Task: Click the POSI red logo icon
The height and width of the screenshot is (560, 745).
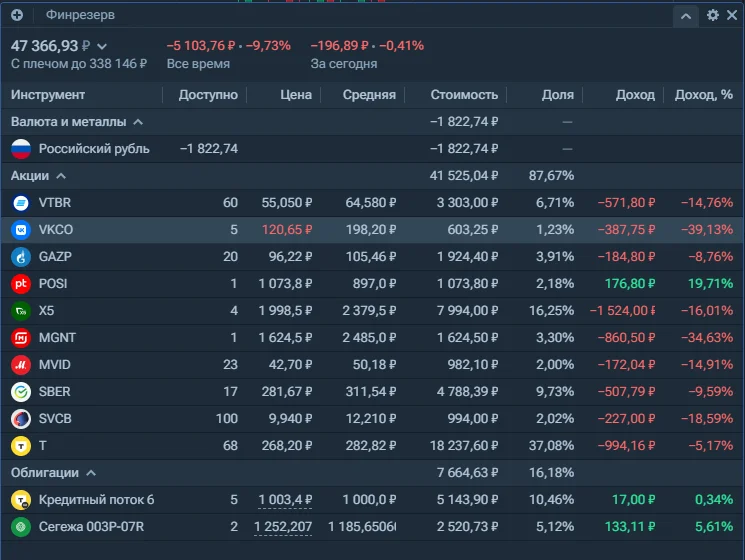Action: (21, 284)
